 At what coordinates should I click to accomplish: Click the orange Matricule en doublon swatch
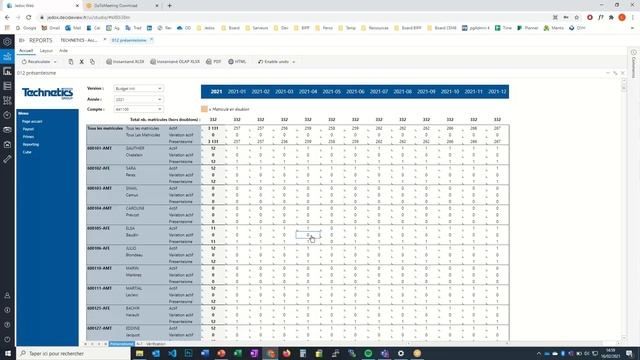(204, 109)
